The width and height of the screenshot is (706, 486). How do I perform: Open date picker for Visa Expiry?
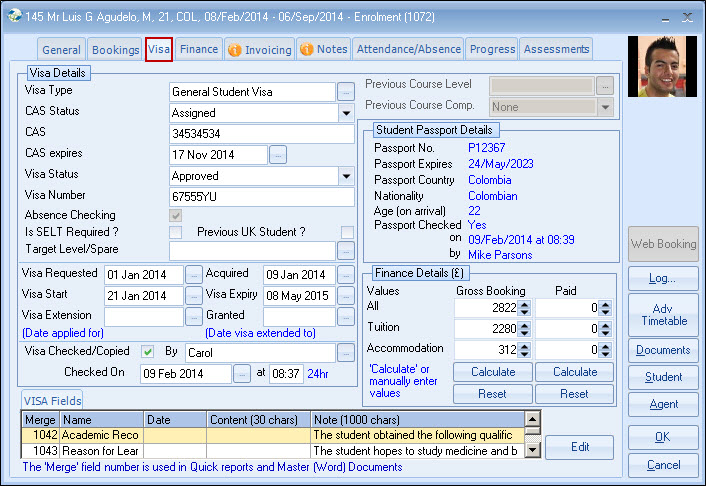coord(346,296)
